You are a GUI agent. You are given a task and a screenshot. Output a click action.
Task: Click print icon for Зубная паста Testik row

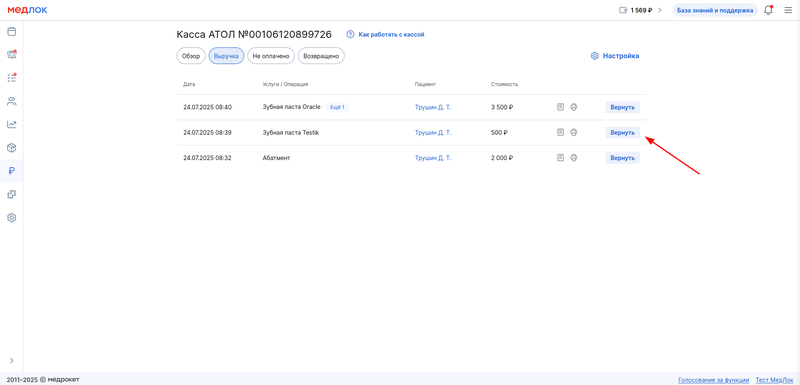573,133
